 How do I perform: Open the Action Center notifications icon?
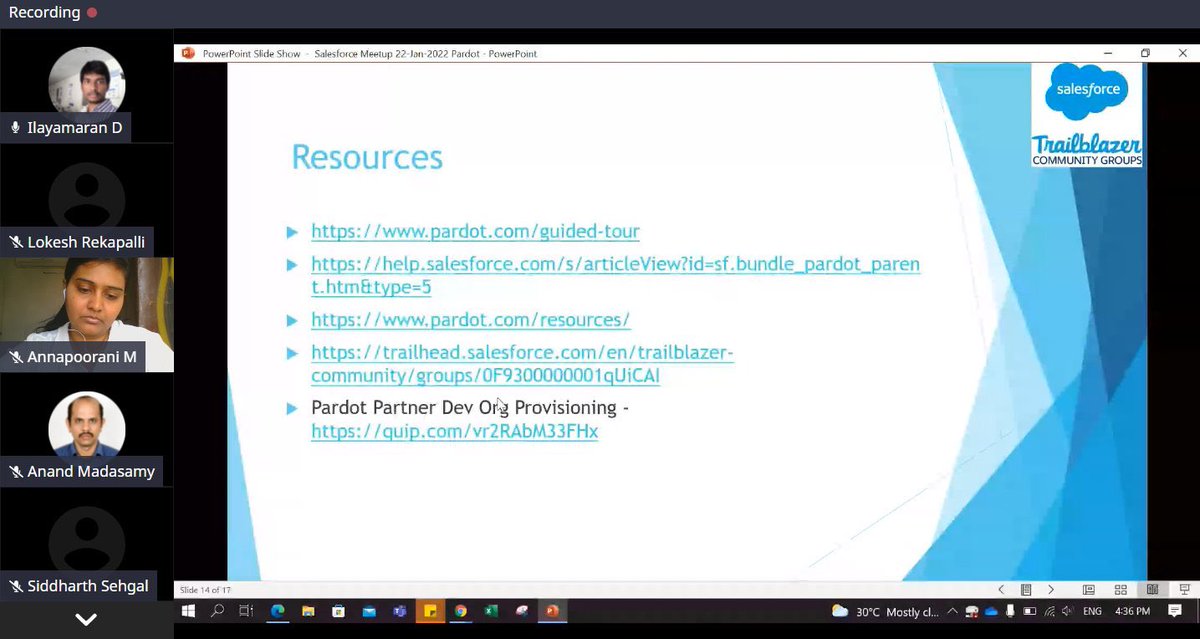(1175, 611)
